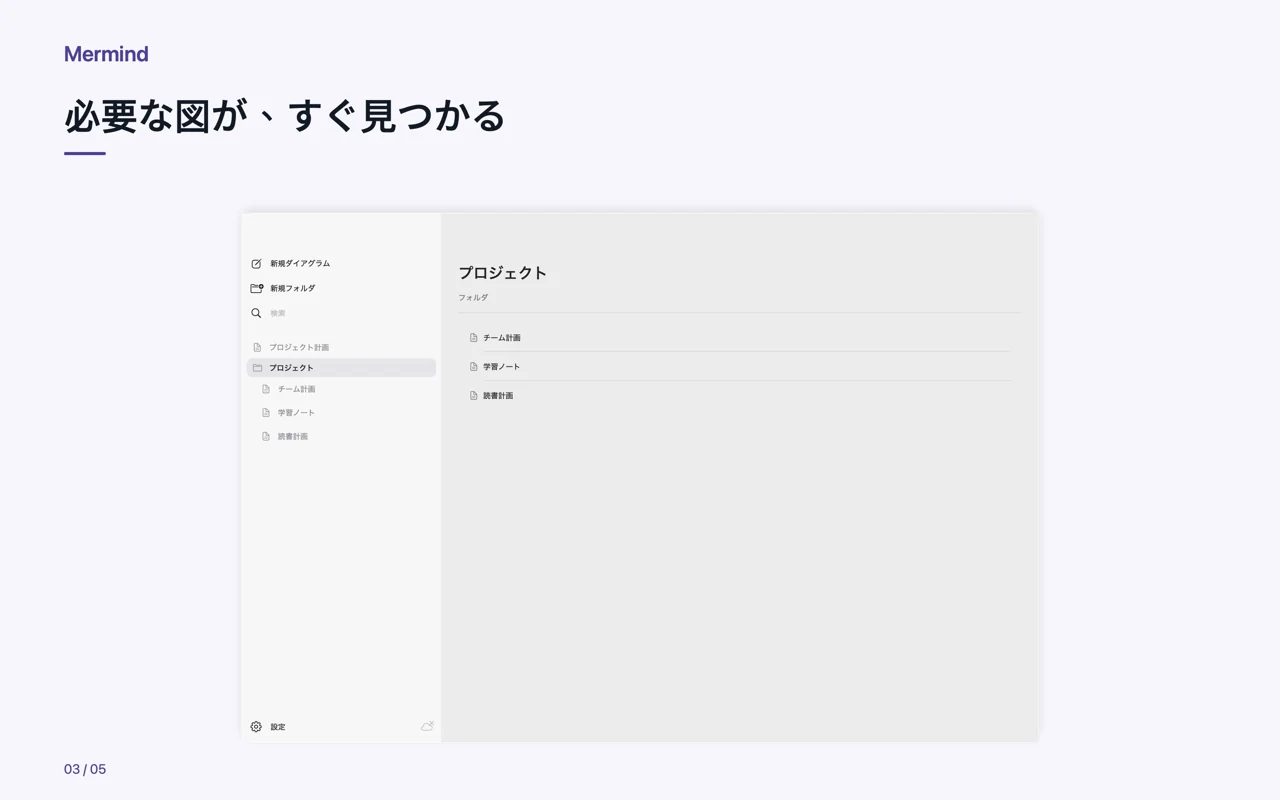The height and width of the screenshot is (800, 1280).
Task: Click the 新規ダイアグラム compose icon
Action: coord(256,264)
